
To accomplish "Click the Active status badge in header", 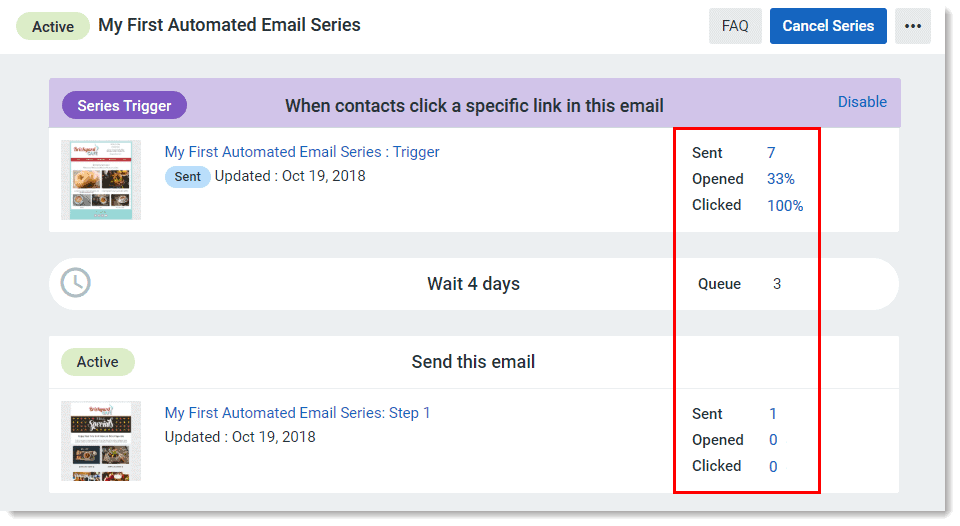I will (53, 26).
